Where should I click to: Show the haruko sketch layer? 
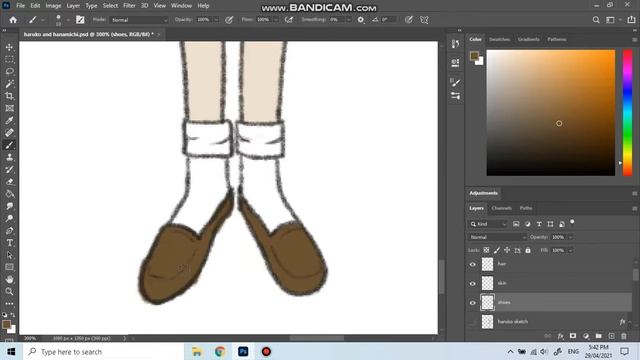(473, 322)
